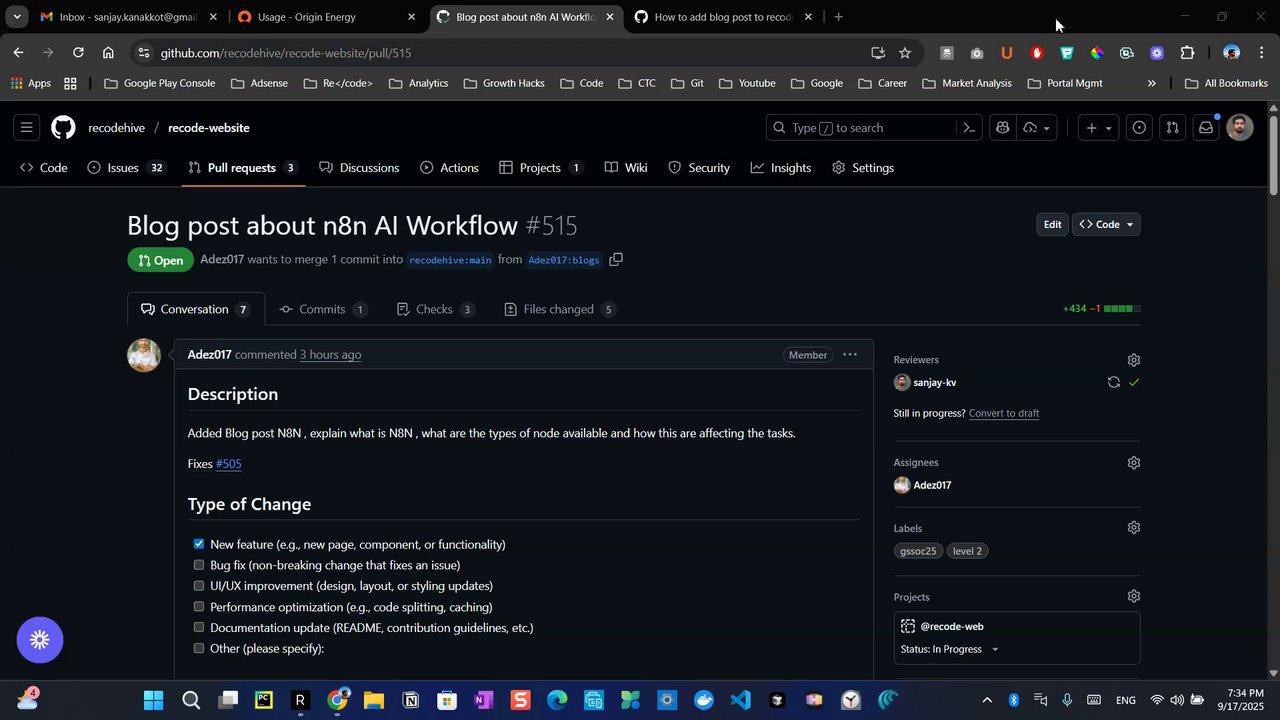Go back to previous browser page
This screenshot has height=720, width=1280.
click(19, 53)
